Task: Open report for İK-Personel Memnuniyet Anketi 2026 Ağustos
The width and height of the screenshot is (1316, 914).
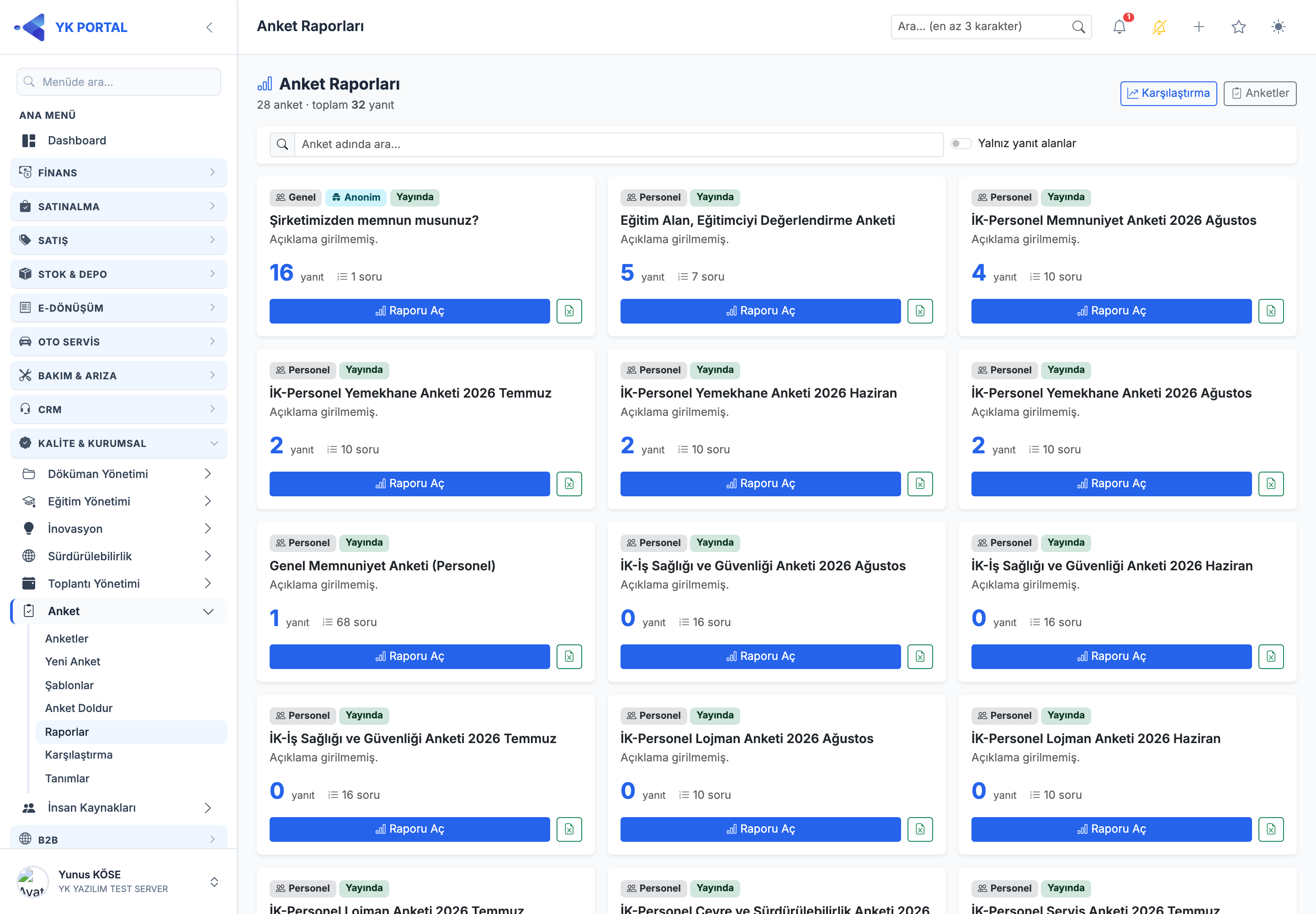Action: pos(1111,311)
